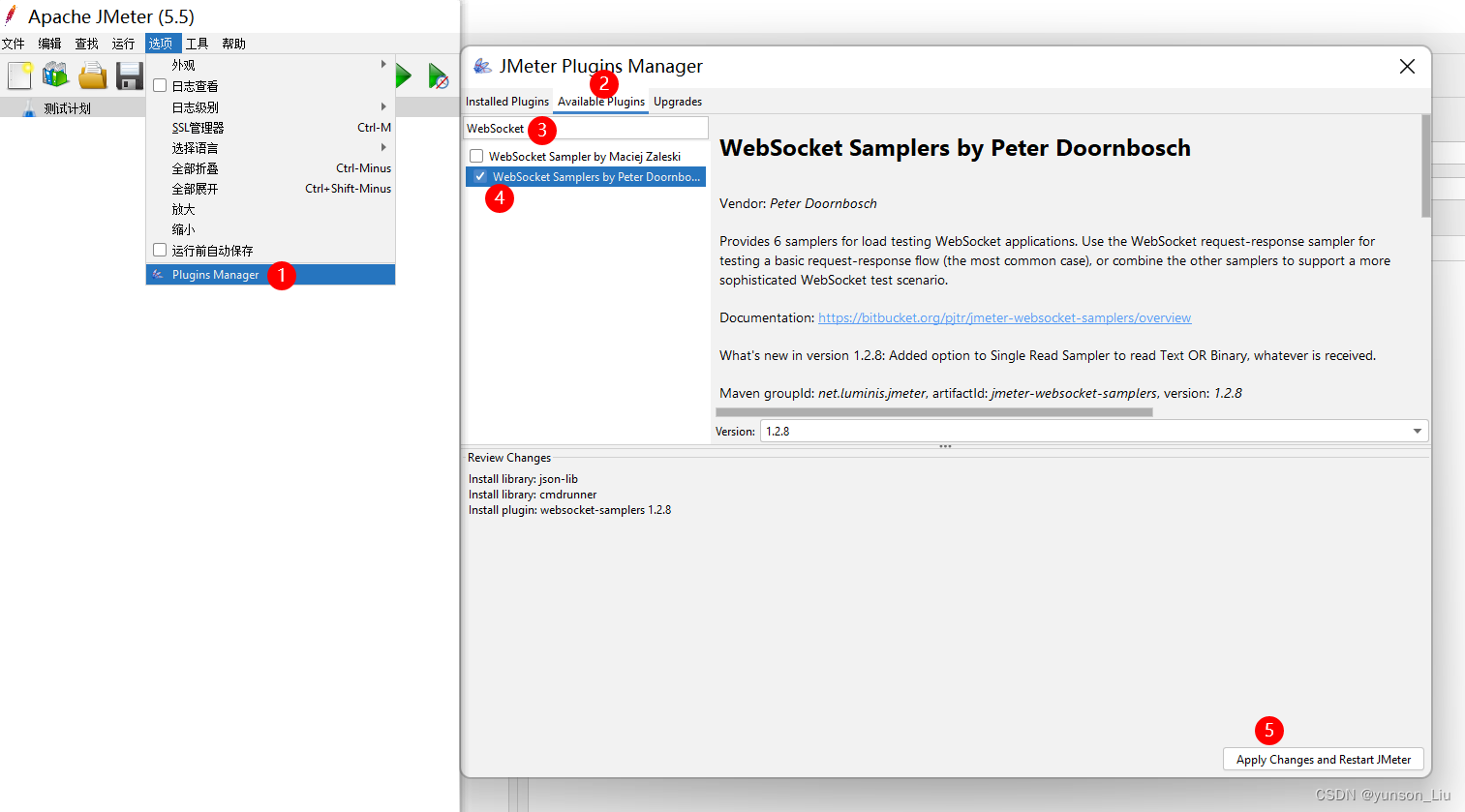Click 'Install library: json-lib' text

[523, 479]
